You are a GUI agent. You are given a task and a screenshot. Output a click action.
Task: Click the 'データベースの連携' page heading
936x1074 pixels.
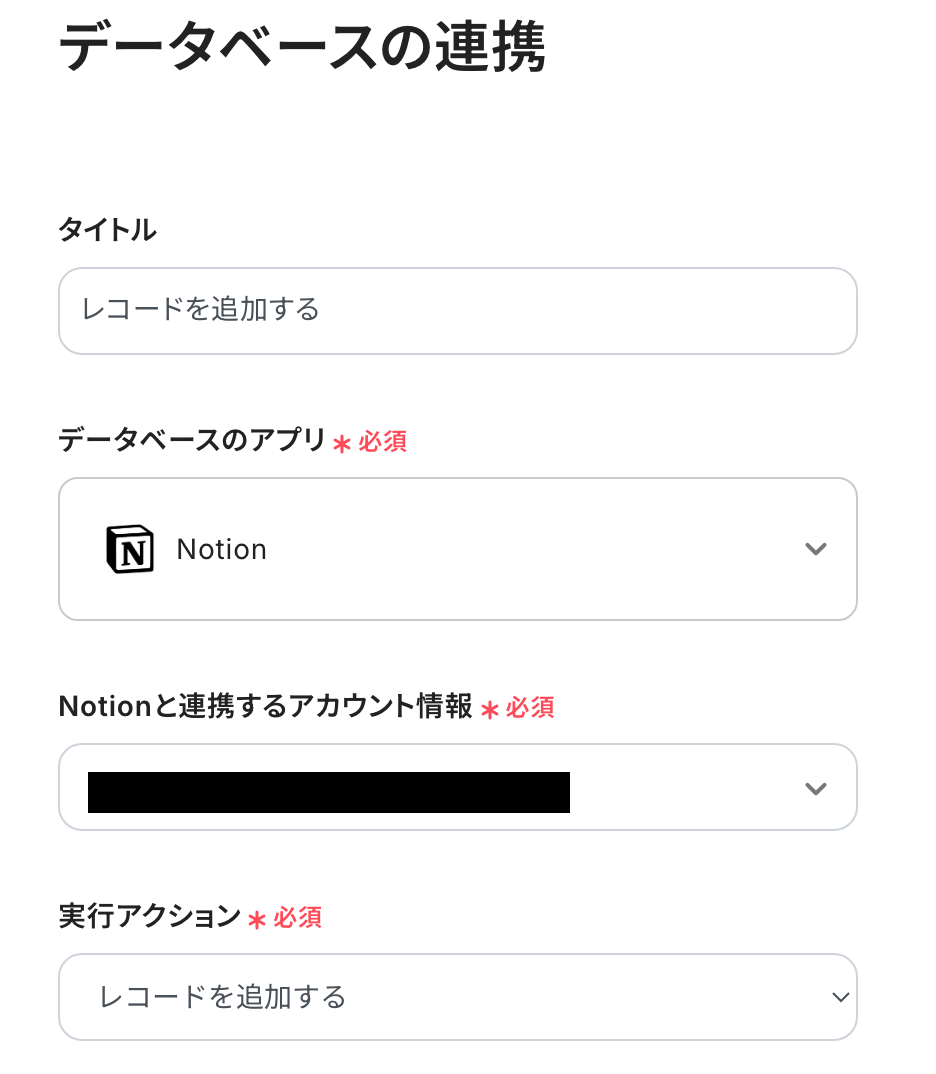(x=303, y=45)
